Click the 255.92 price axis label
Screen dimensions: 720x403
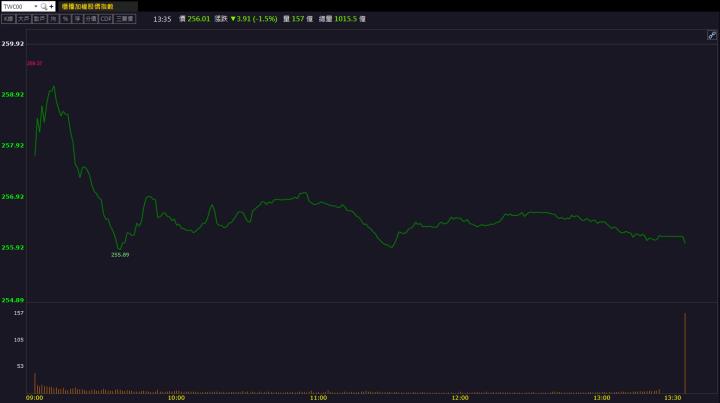point(12,247)
